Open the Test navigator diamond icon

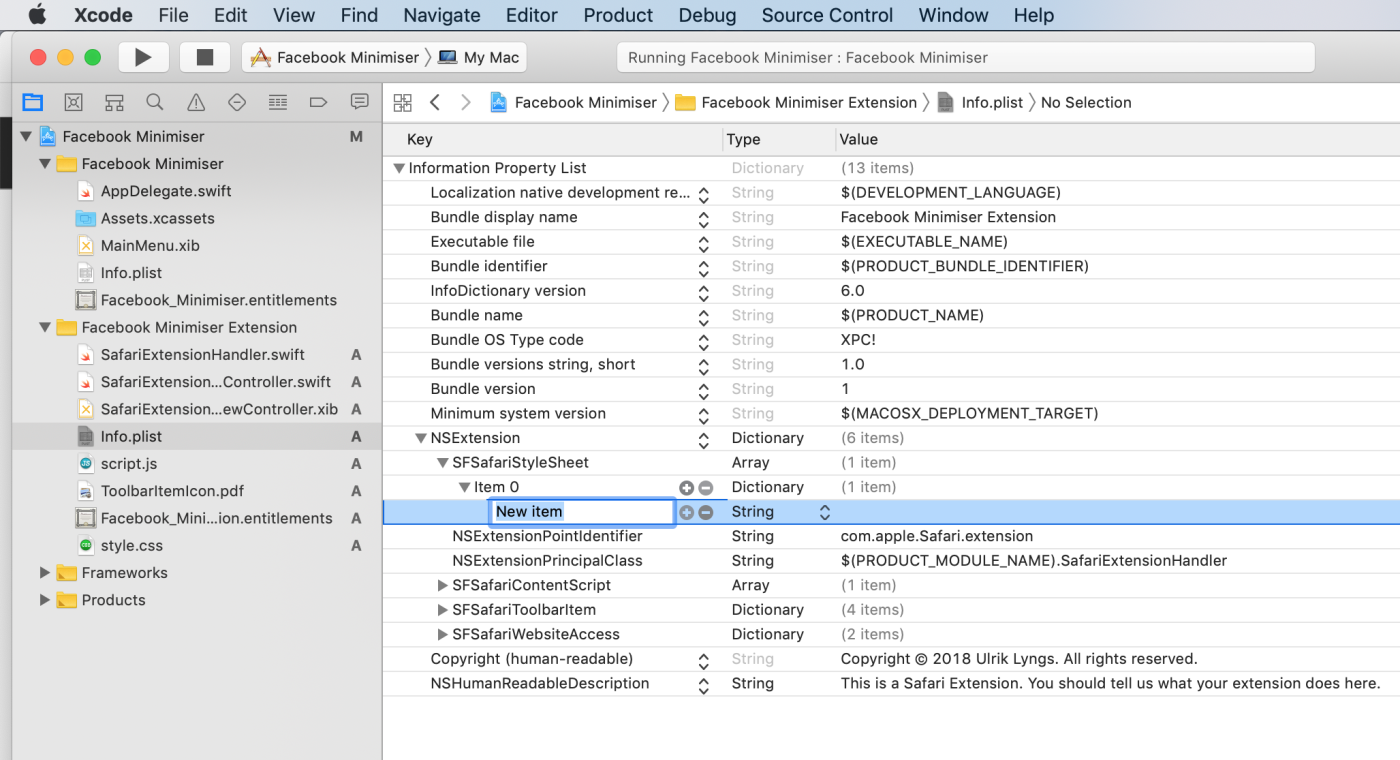click(x=237, y=102)
